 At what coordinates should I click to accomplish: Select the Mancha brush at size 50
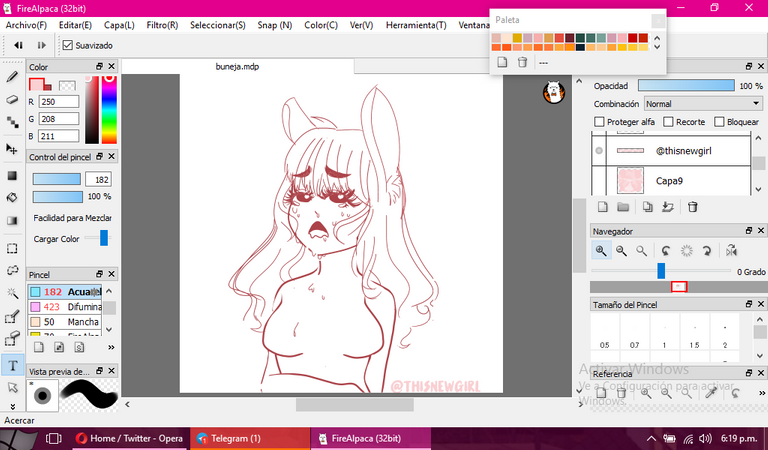(x=65, y=322)
